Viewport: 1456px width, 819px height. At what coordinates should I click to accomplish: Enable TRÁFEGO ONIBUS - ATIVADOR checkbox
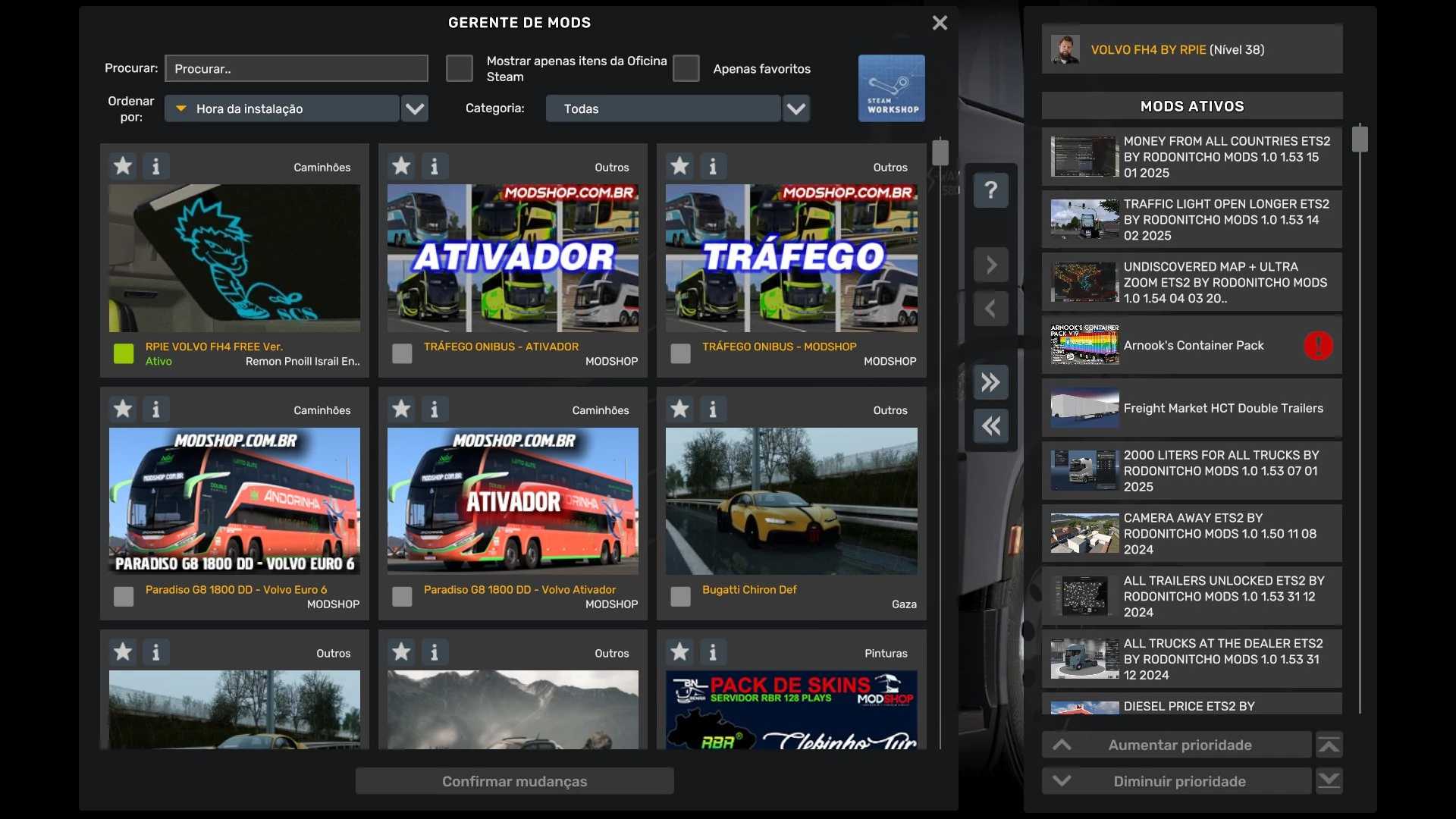point(402,353)
